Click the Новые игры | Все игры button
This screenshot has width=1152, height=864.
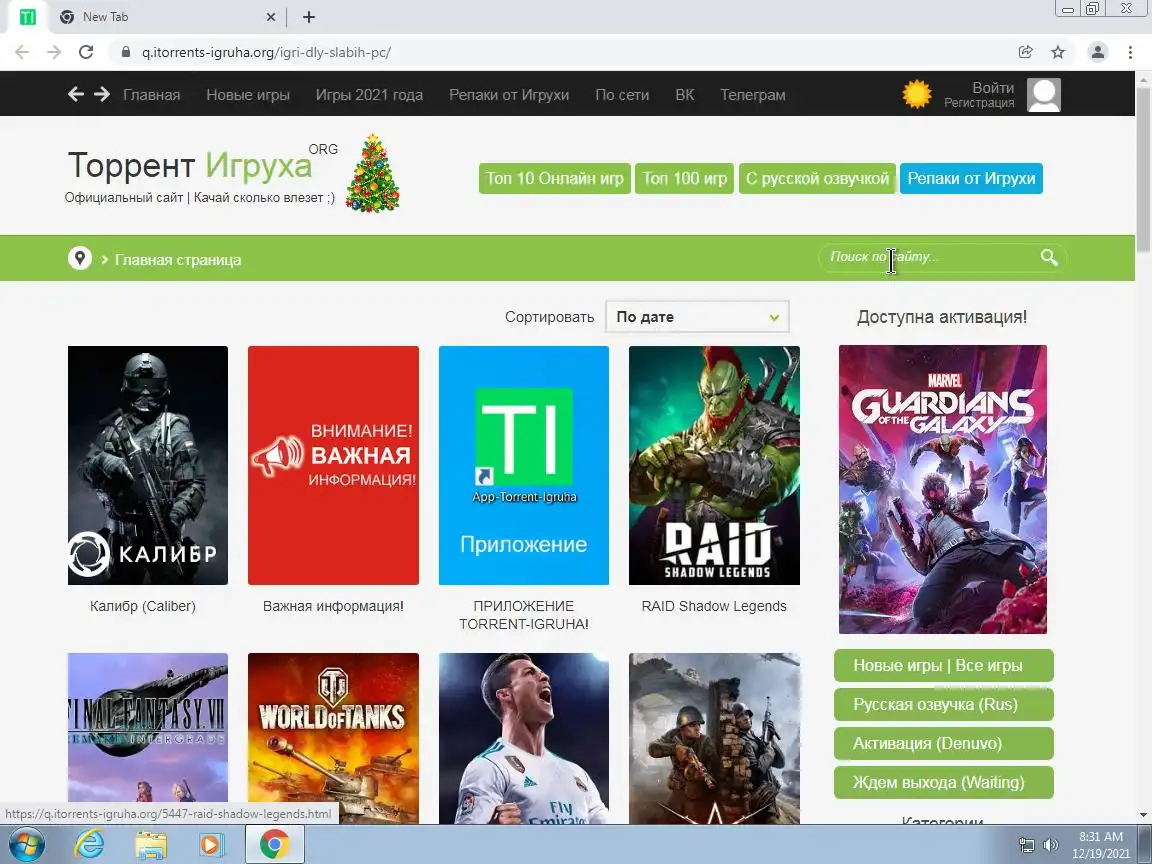[x=943, y=666]
